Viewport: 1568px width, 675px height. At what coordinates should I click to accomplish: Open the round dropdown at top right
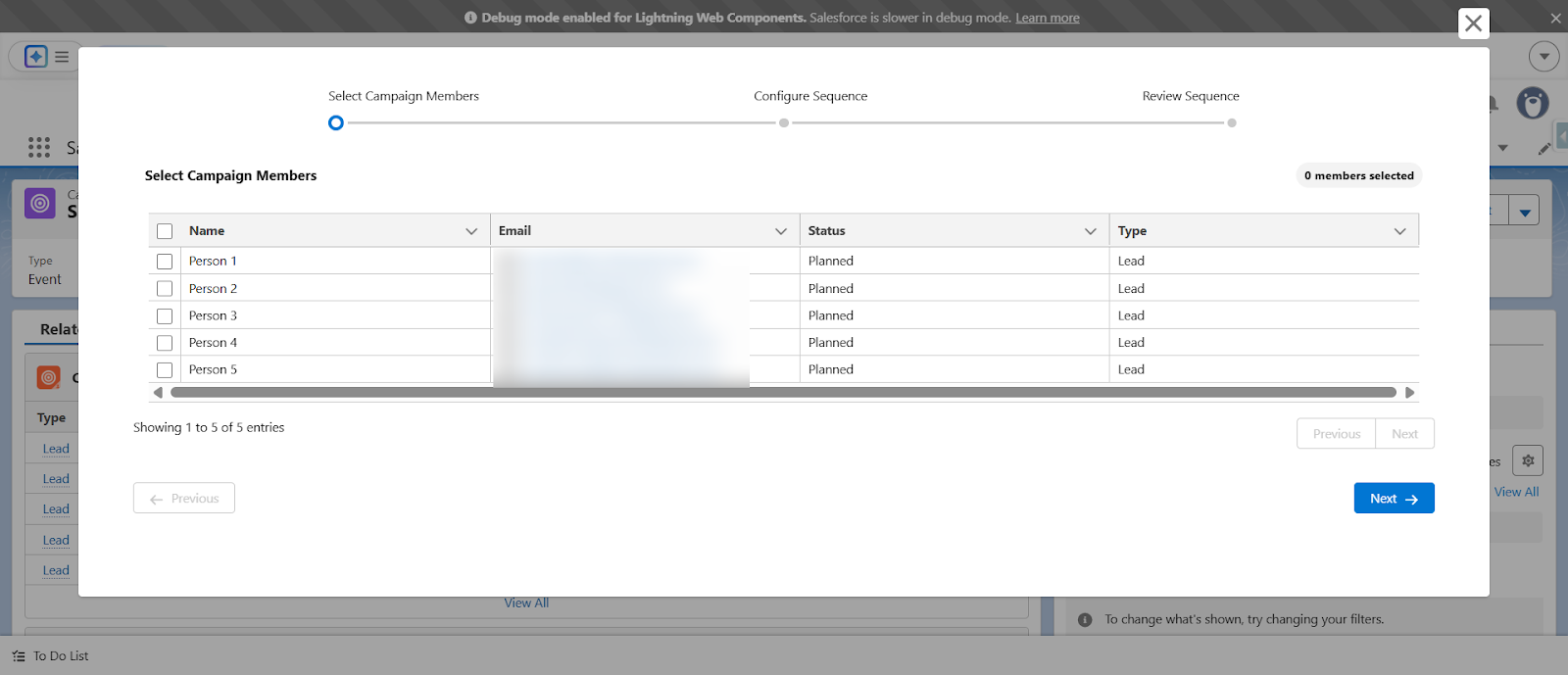pyautogui.click(x=1544, y=56)
